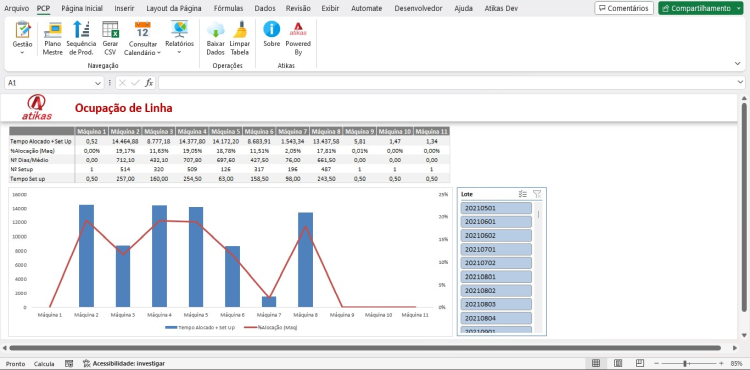Image resolution: width=750 pixels, height=370 pixels.
Task: Select Lote 20210701 in slicer
Action: pyautogui.click(x=496, y=249)
